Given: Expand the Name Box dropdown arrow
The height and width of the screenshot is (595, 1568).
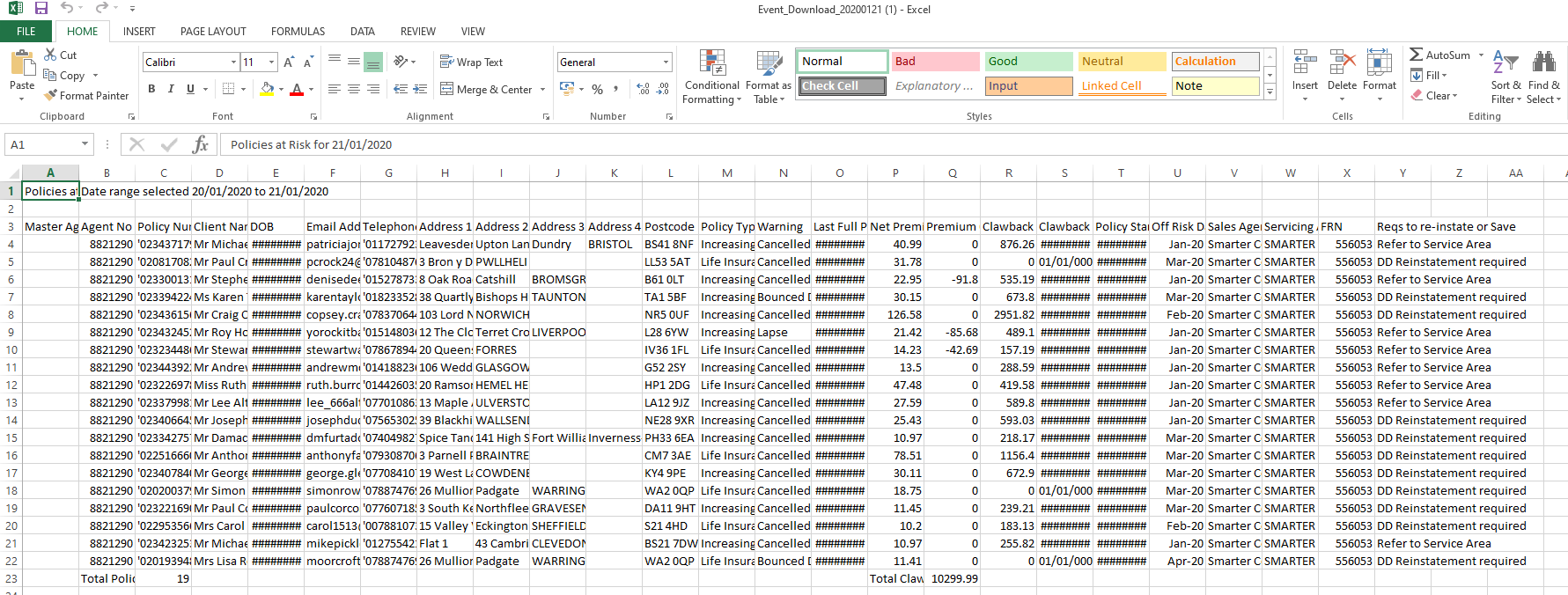Looking at the screenshot, I should 85,144.
